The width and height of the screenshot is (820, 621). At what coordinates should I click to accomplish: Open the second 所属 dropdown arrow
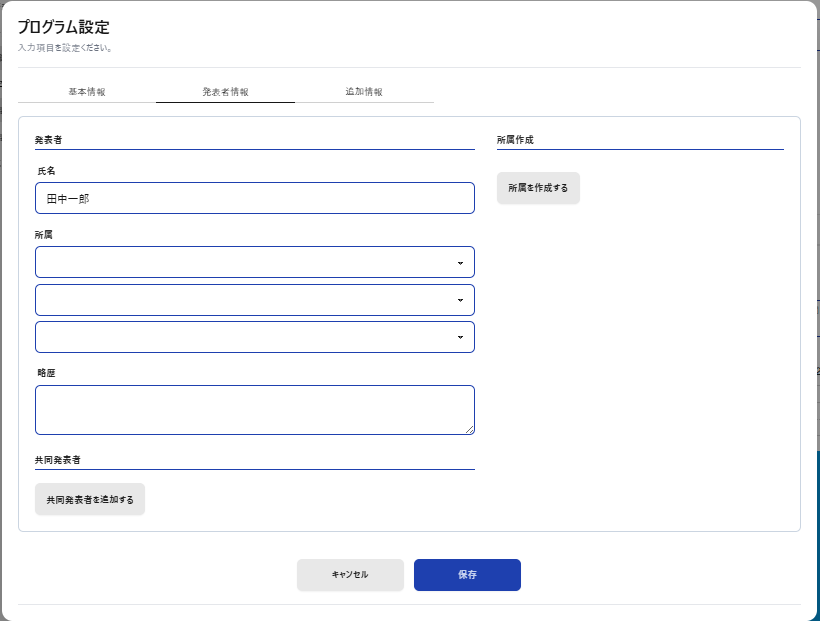tap(460, 300)
